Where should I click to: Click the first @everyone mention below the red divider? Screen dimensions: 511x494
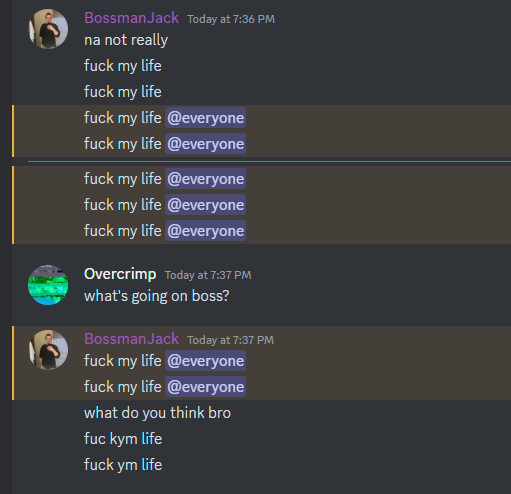click(x=205, y=179)
